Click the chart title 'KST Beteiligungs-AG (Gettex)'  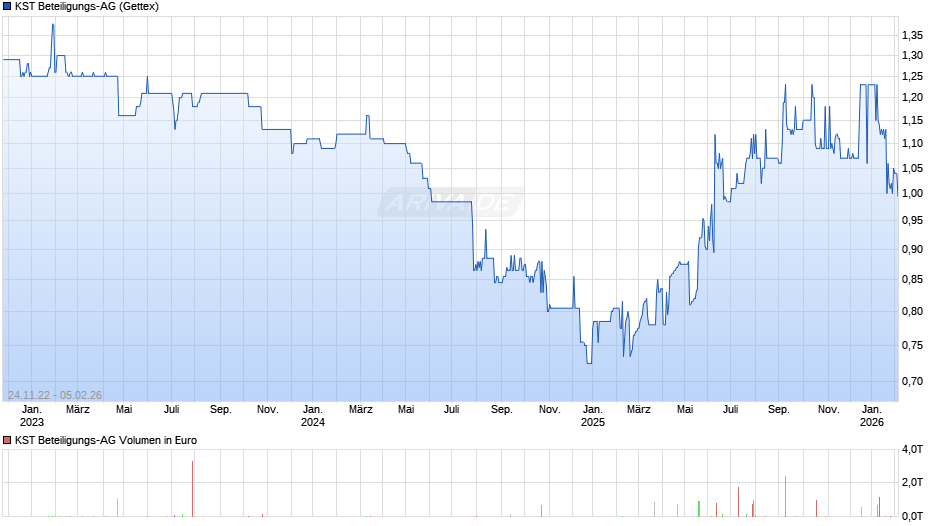[87, 7]
